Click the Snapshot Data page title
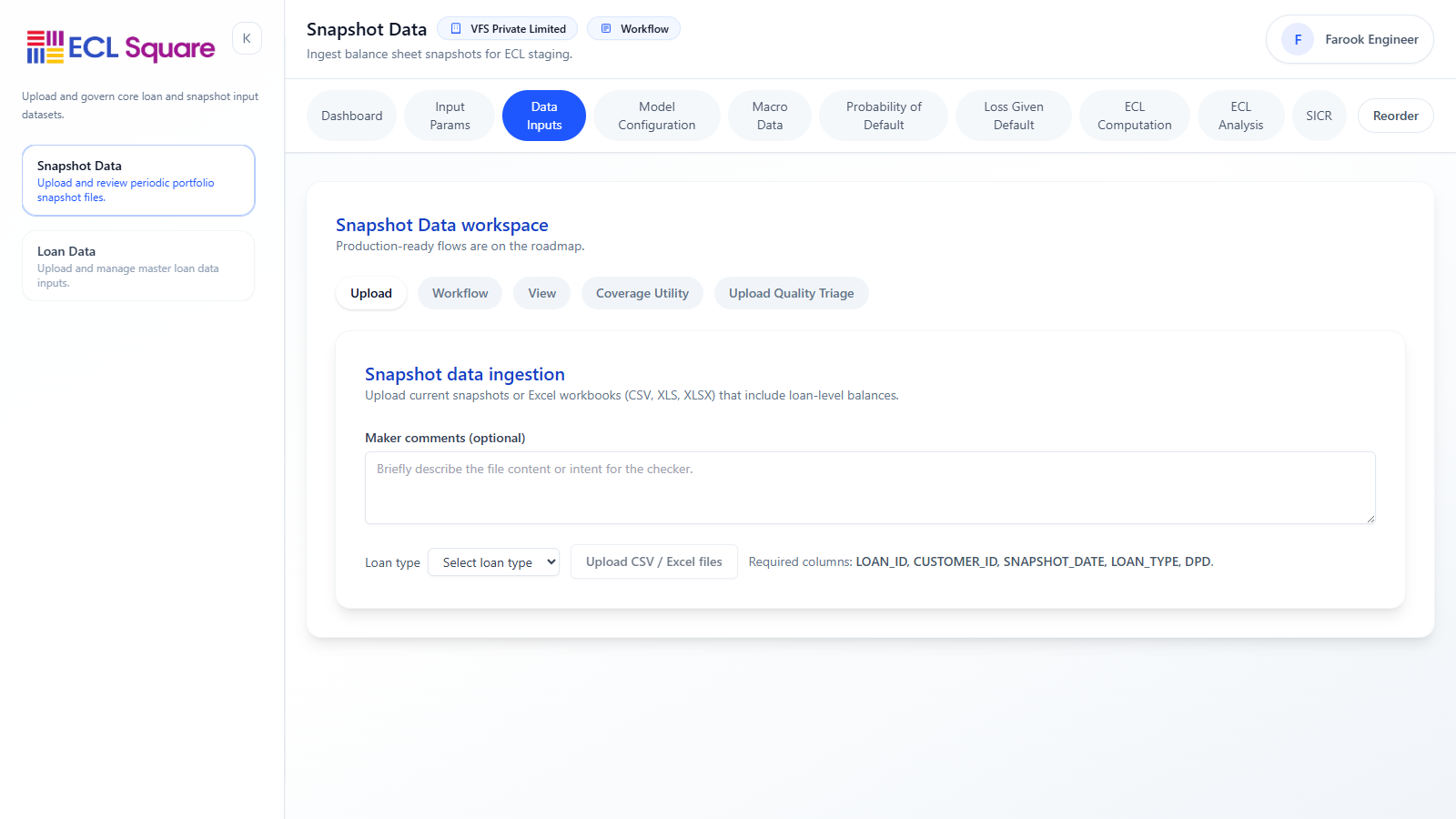The height and width of the screenshot is (819, 1456). pos(367,29)
